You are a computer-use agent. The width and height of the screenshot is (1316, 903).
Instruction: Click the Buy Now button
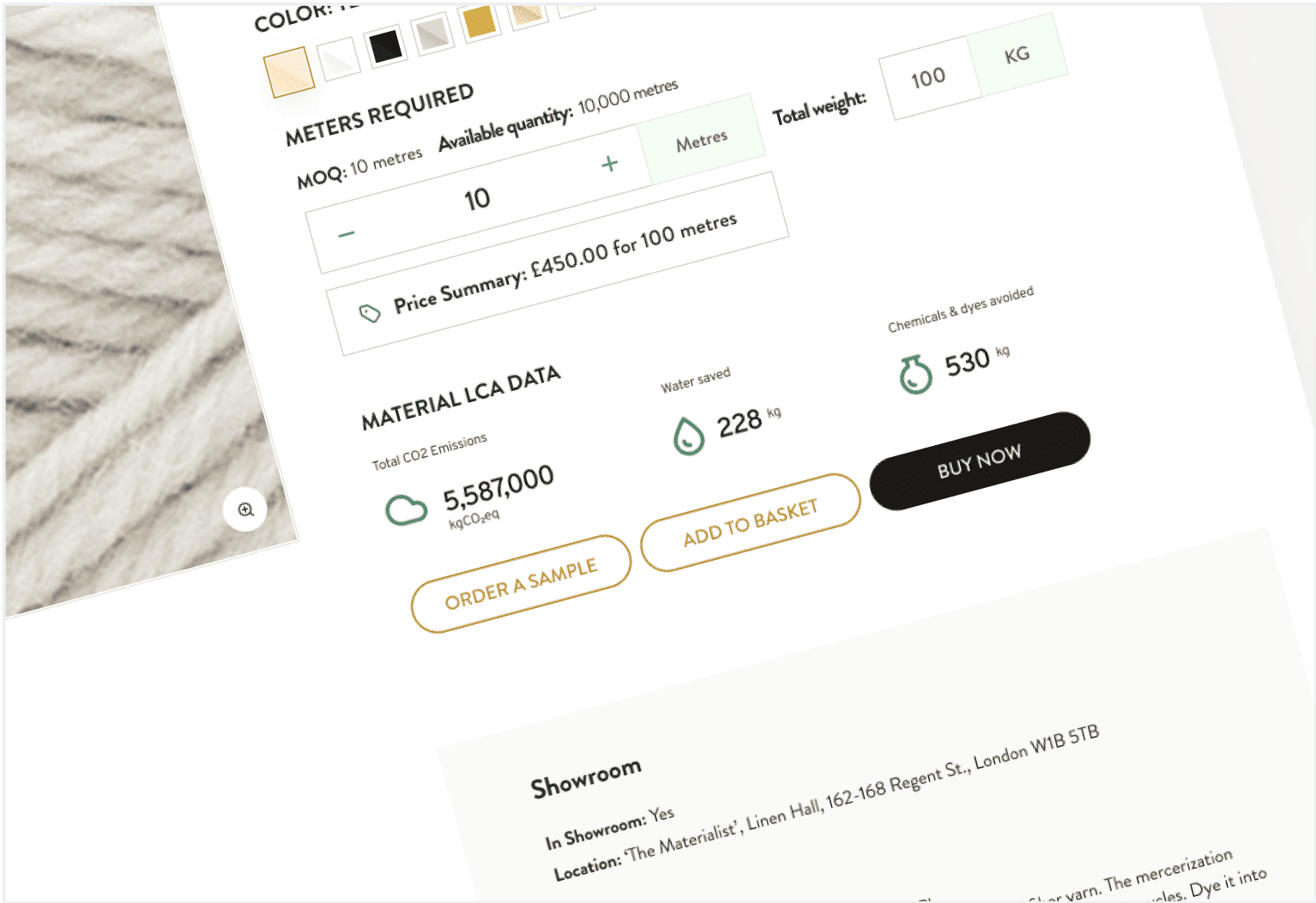click(x=980, y=461)
